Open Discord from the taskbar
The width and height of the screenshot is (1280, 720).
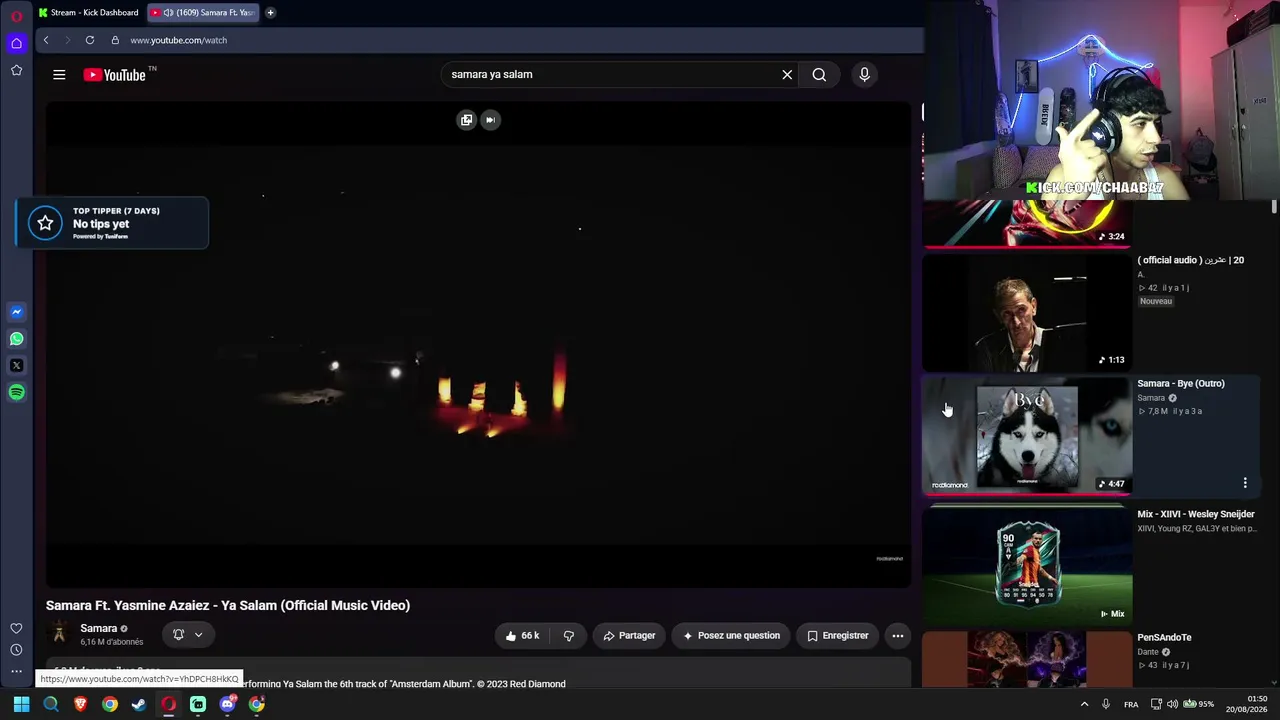coord(227,704)
